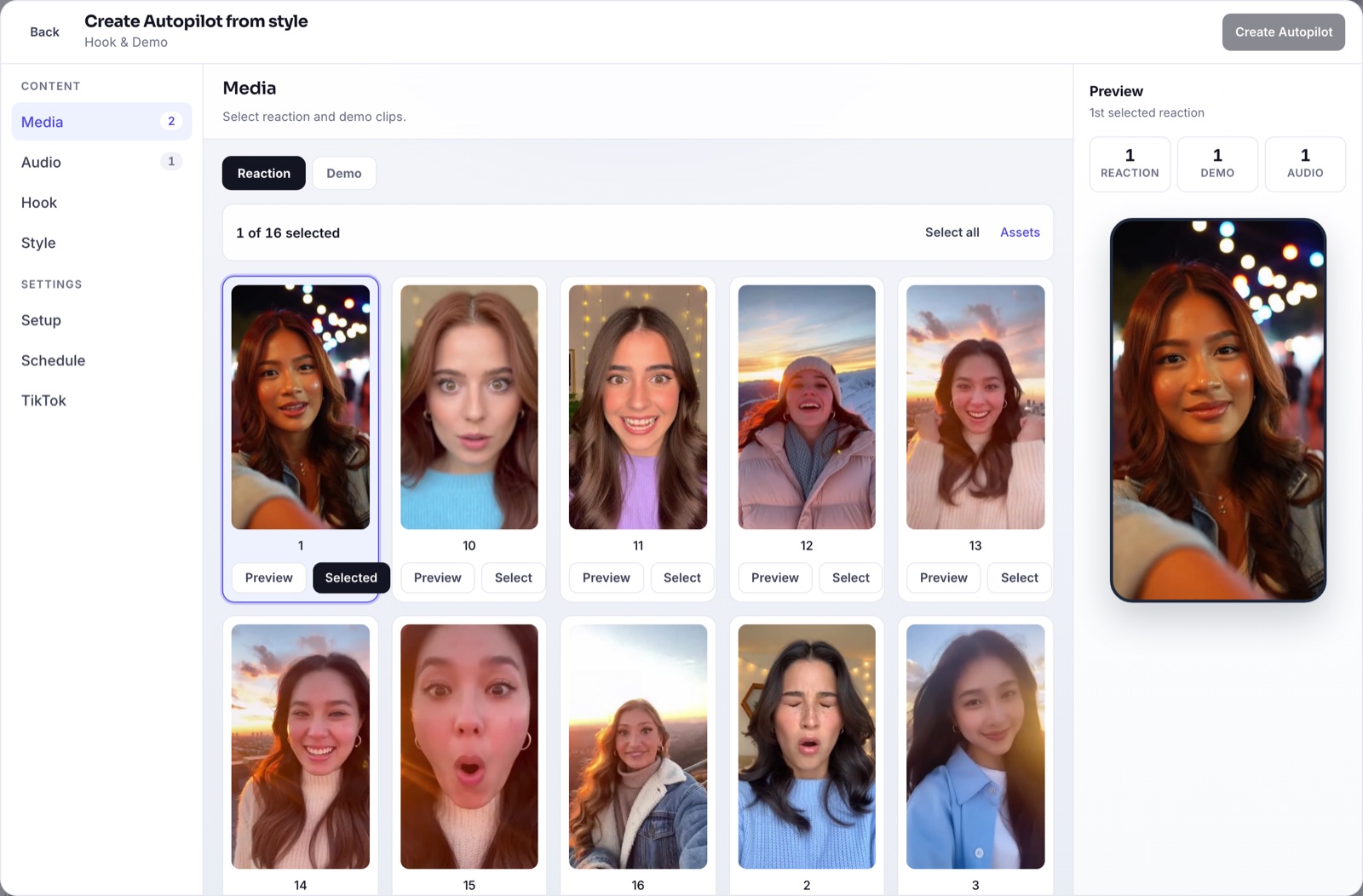Image resolution: width=1363 pixels, height=896 pixels.
Task: Open the Media section in sidebar
Action: click(x=101, y=122)
